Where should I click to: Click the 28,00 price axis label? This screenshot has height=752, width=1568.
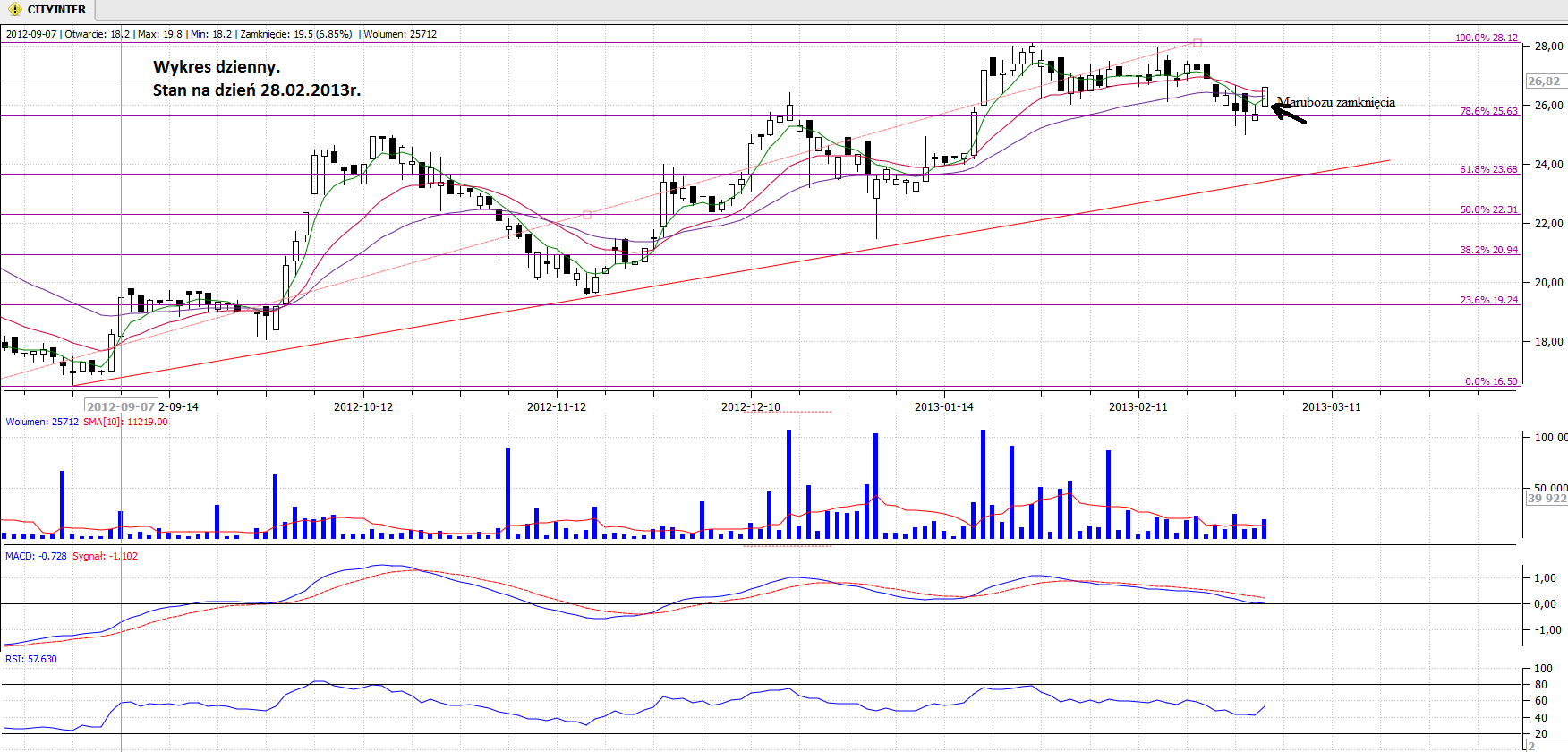pyautogui.click(x=1549, y=47)
